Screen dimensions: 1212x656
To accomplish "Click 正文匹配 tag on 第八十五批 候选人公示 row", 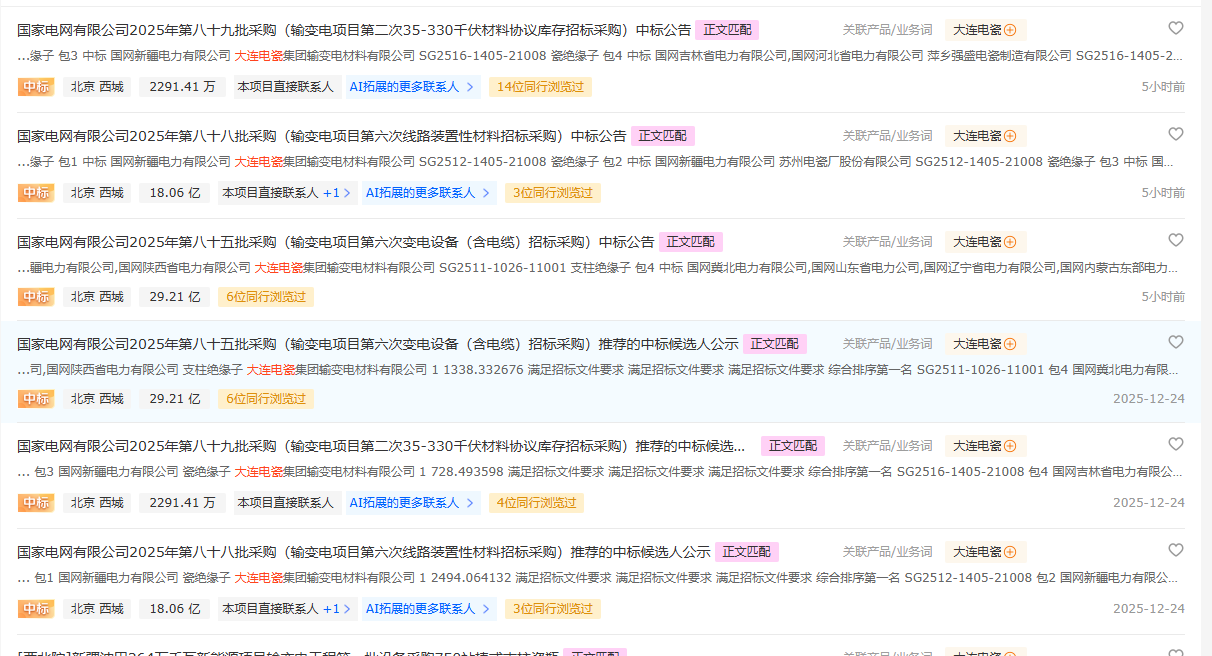I will point(775,344).
